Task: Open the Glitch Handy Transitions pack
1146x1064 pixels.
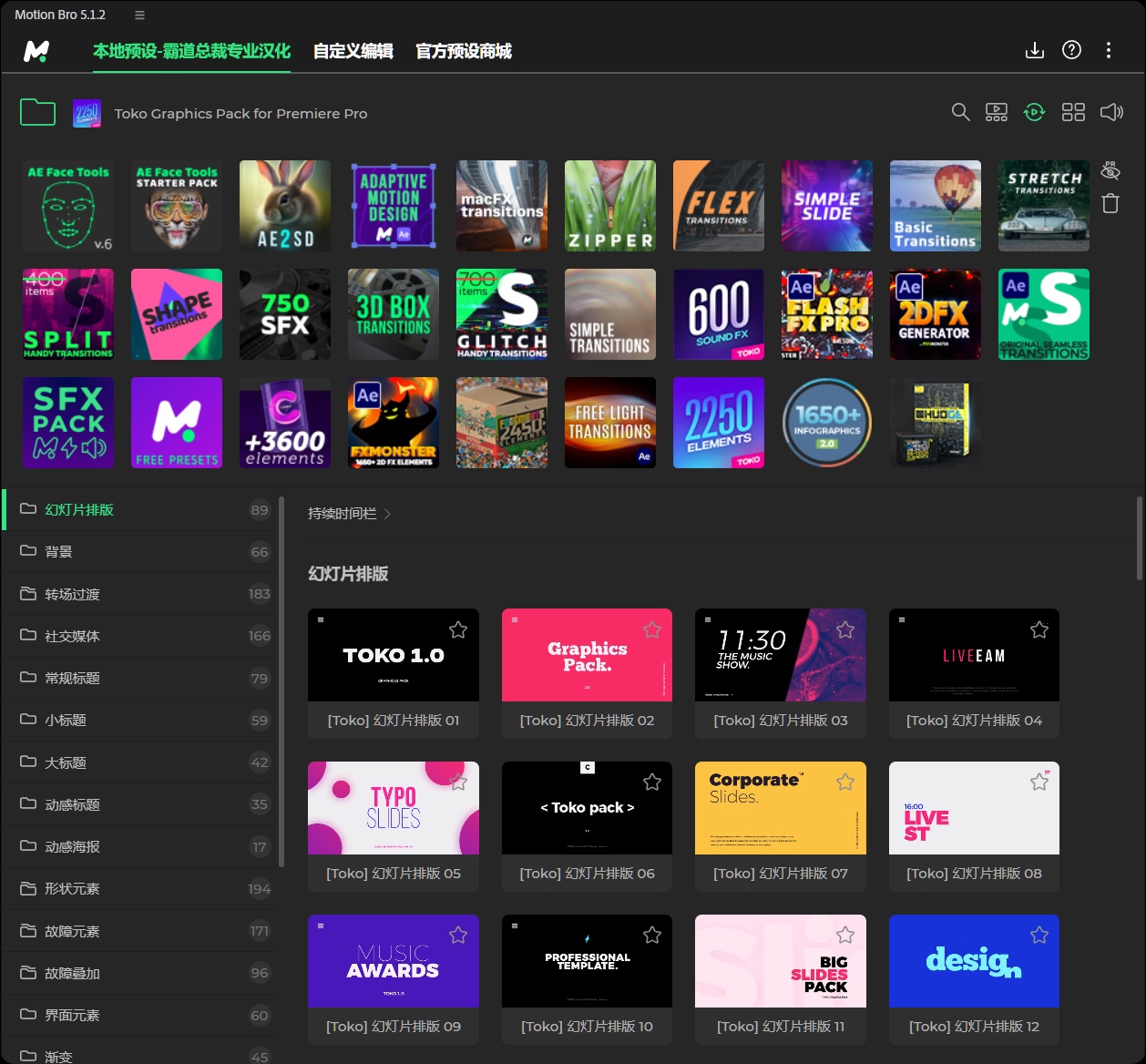Action: [x=502, y=314]
